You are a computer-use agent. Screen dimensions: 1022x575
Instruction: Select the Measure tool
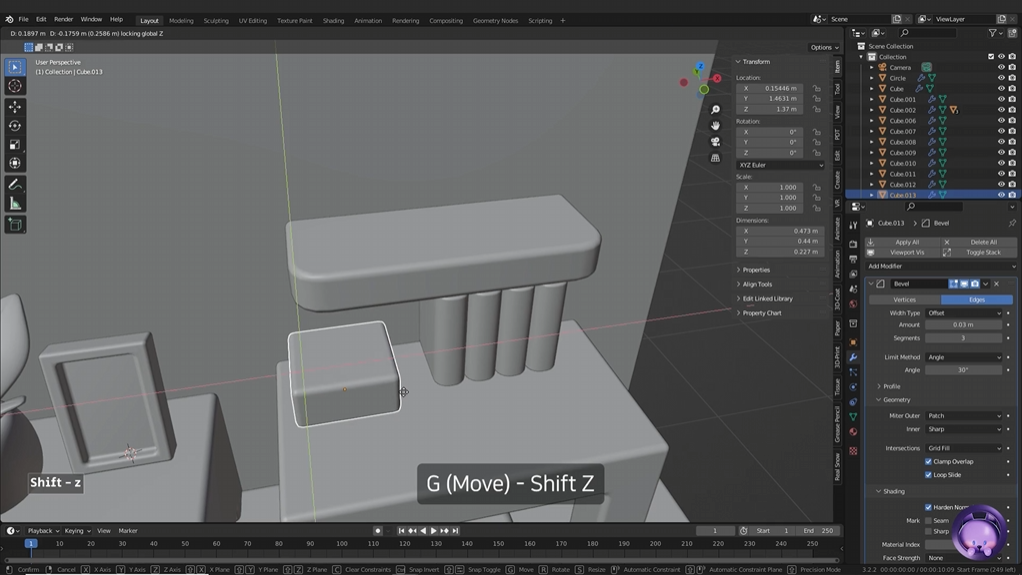pyautogui.click(x=15, y=204)
